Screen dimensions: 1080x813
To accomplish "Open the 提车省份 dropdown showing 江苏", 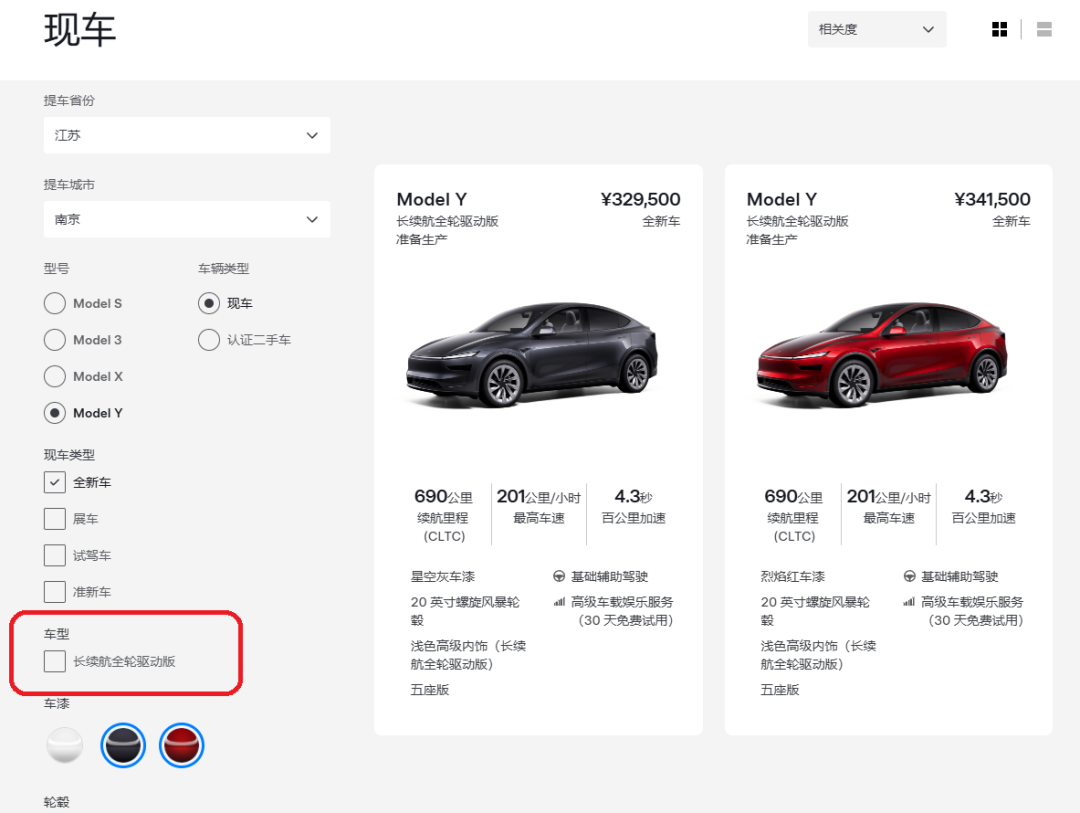I will [x=187, y=135].
